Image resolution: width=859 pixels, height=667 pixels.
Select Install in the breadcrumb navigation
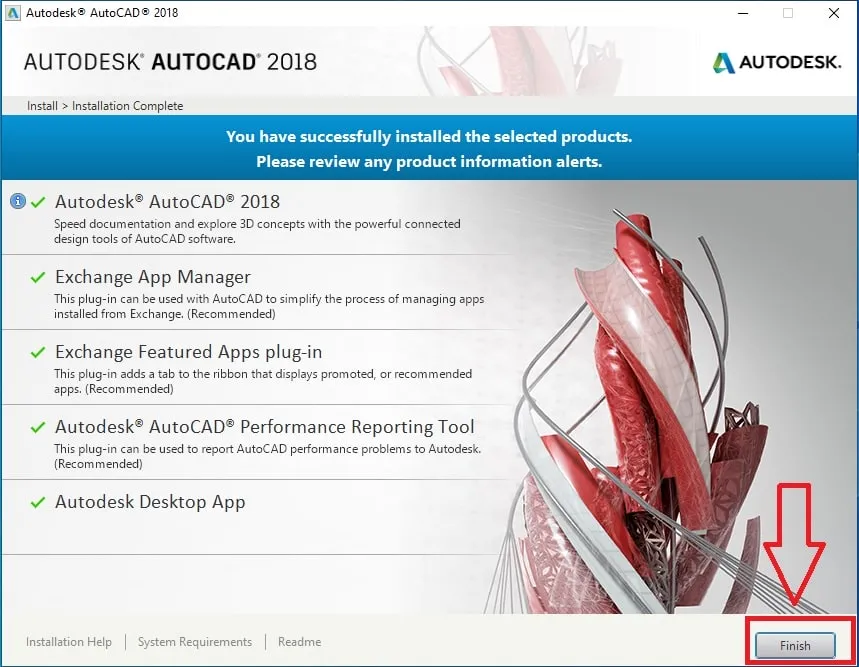pyautogui.click(x=41, y=105)
